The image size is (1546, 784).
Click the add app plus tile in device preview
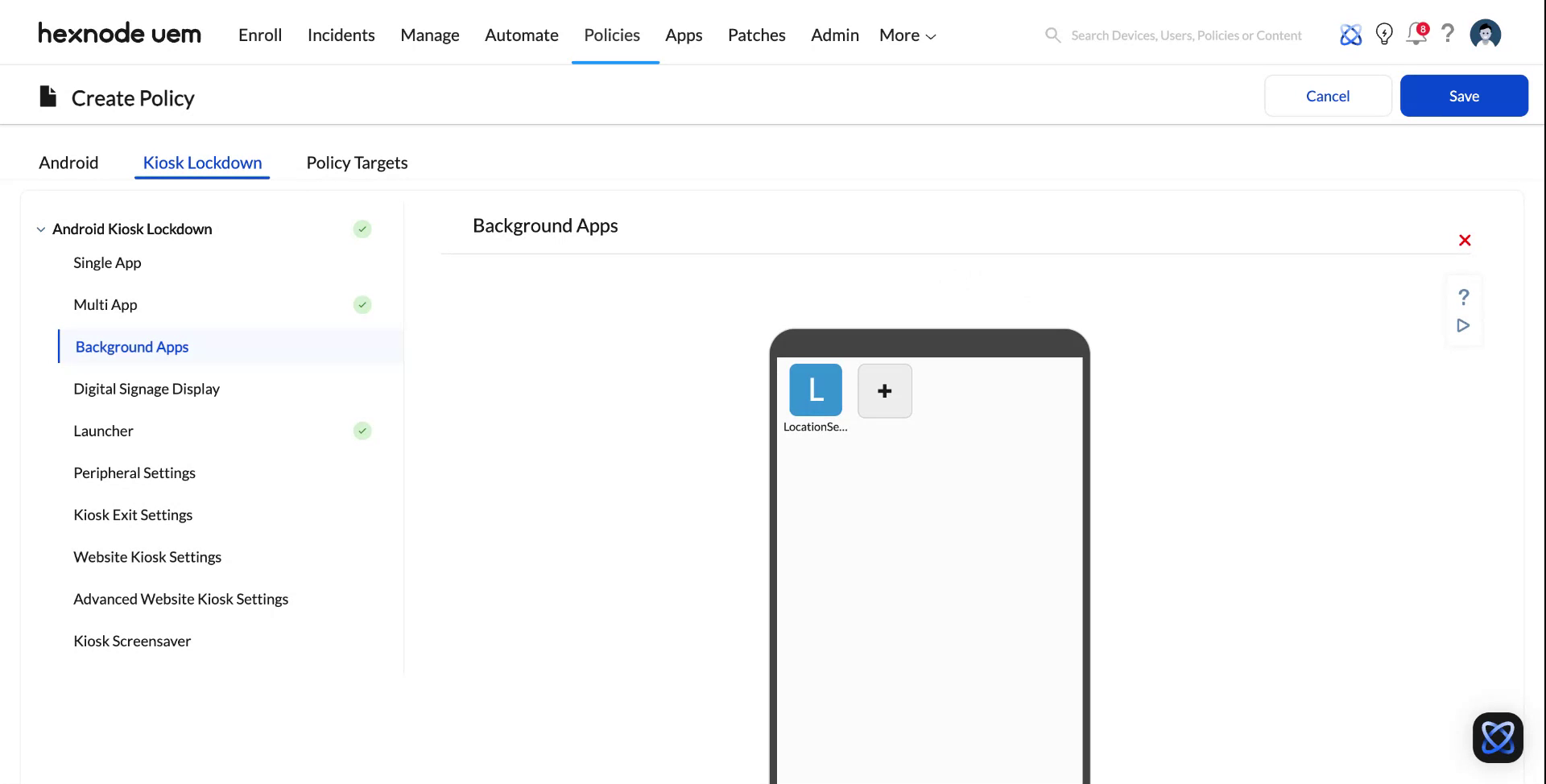(x=884, y=390)
